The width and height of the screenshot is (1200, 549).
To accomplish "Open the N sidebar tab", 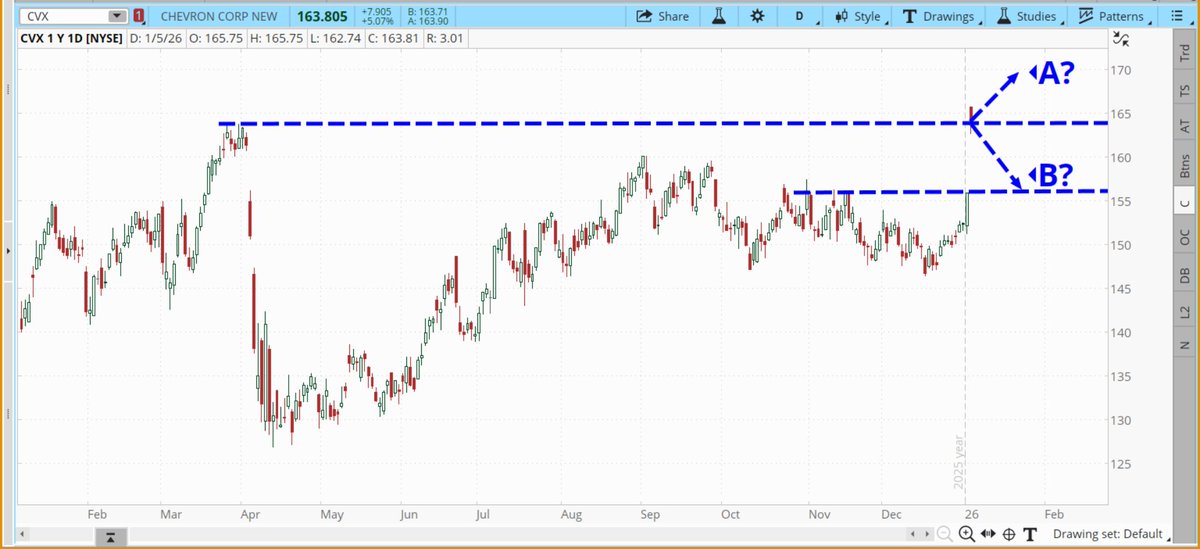I will [x=1184, y=345].
